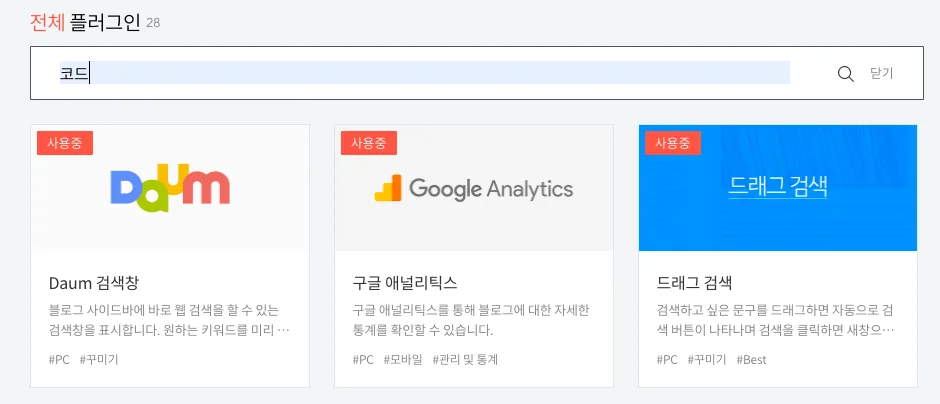Screen dimensions: 940x404
Task: Click the magnifying glass search icon
Action: (x=845, y=74)
